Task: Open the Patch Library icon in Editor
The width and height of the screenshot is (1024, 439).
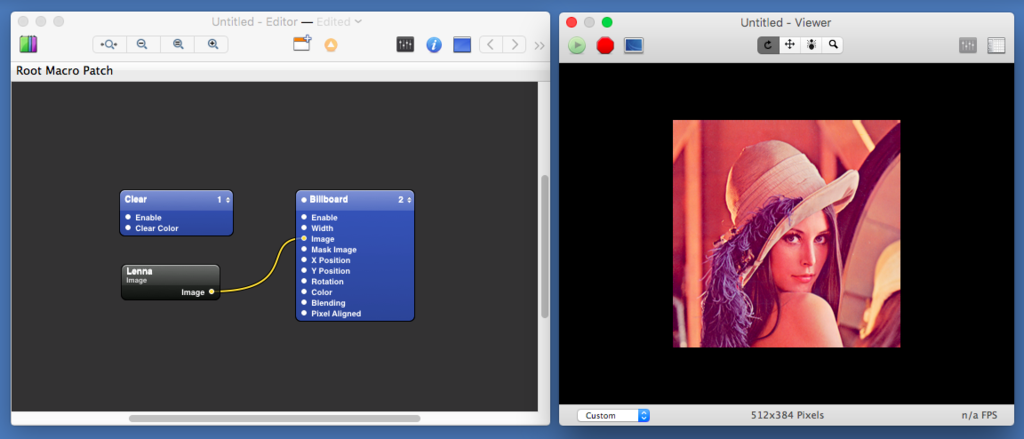Action: coord(28,44)
